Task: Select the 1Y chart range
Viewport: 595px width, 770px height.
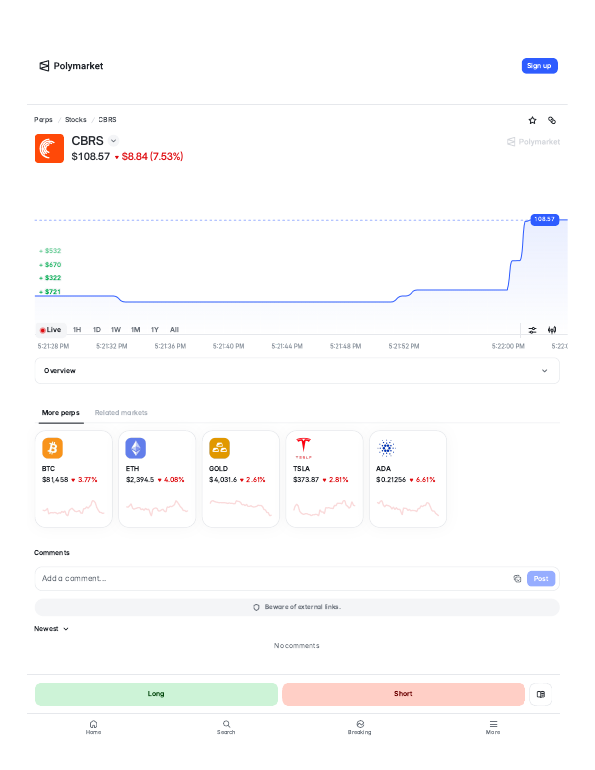Action: coord(155,330)
